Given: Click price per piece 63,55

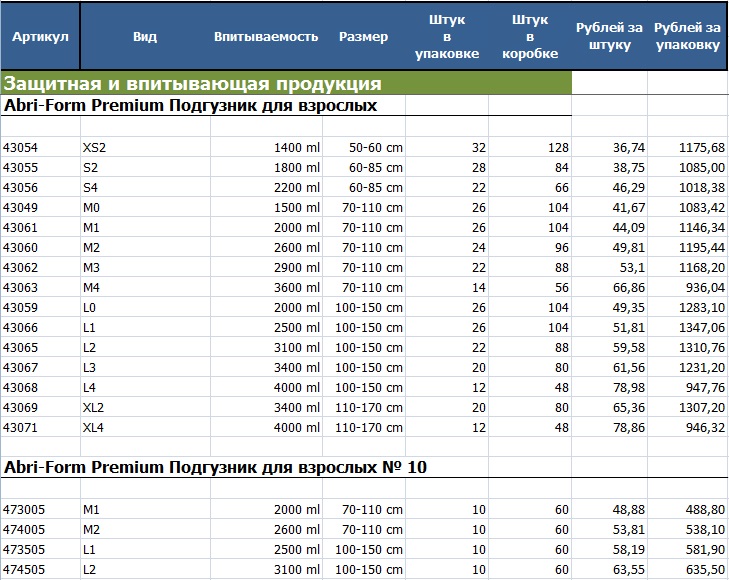Looking at the screenshot, I should (610, 569).
